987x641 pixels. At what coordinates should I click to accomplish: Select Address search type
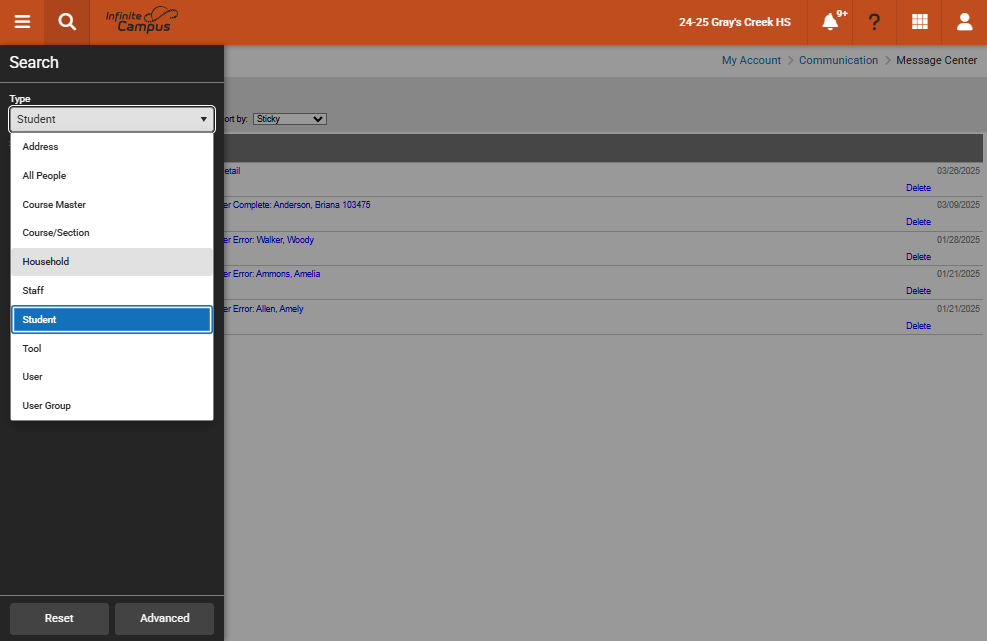point(112,147)
